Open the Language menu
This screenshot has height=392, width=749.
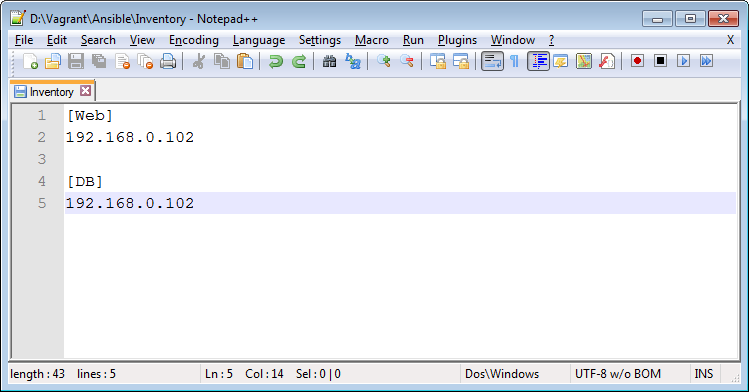[x=259, y=40]
